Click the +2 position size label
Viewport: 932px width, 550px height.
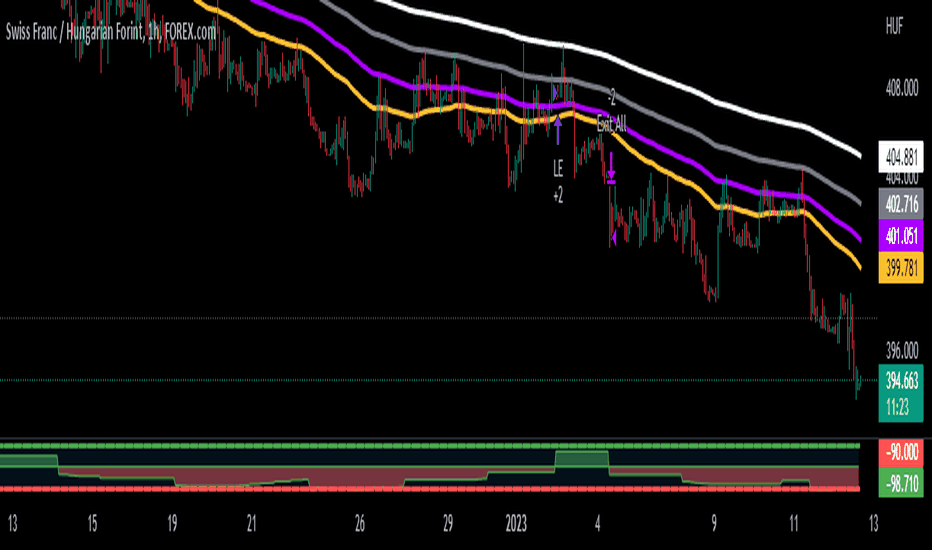coord(558,195)
